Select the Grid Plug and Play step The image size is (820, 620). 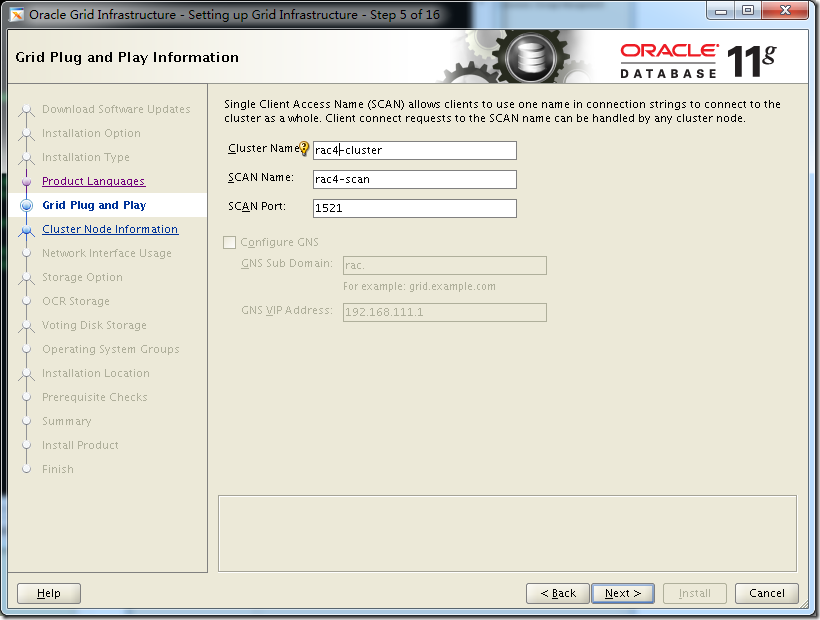[x=94, y=205]
